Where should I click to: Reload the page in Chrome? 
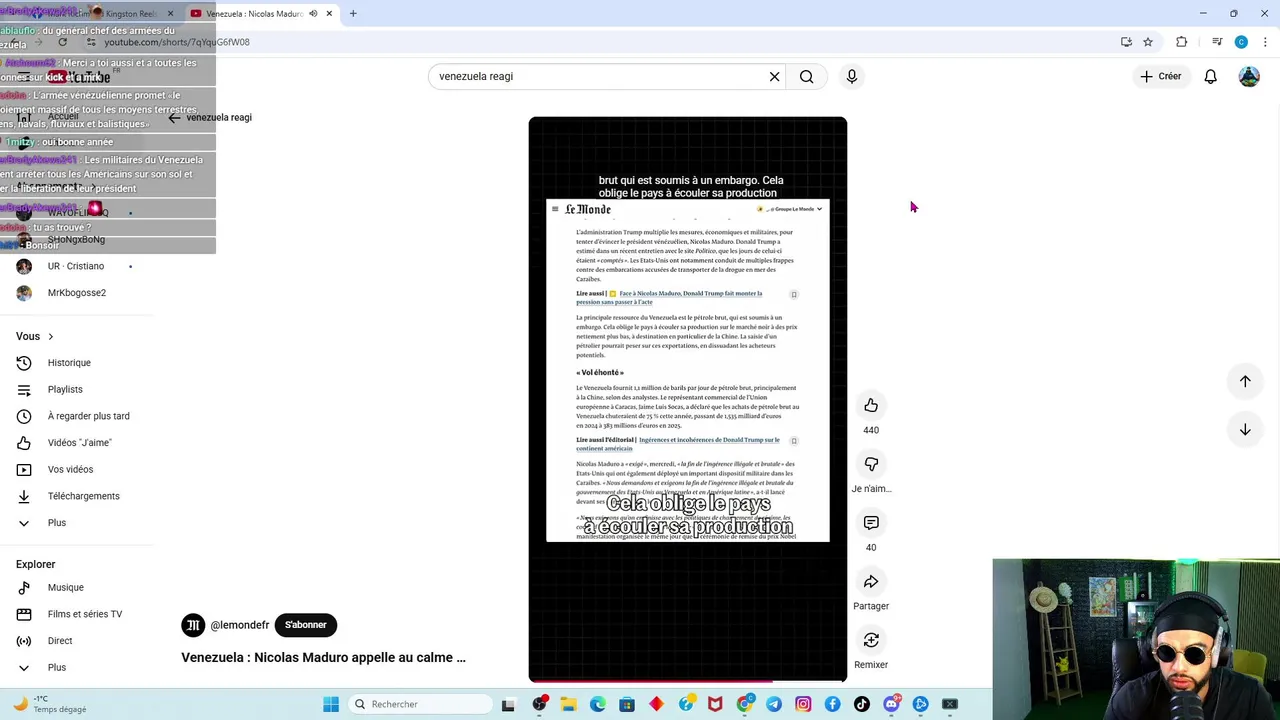click(x=63, y=42)
